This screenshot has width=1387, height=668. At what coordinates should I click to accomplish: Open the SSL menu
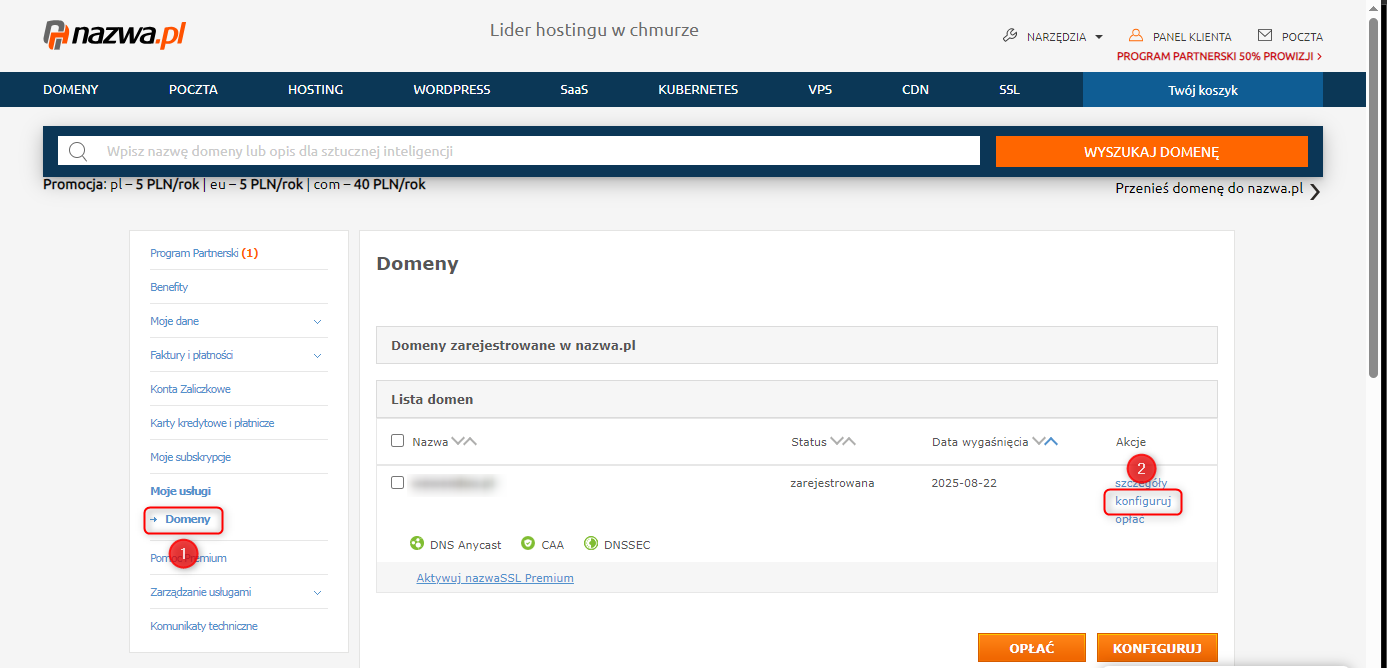[x=1009, y=89]
